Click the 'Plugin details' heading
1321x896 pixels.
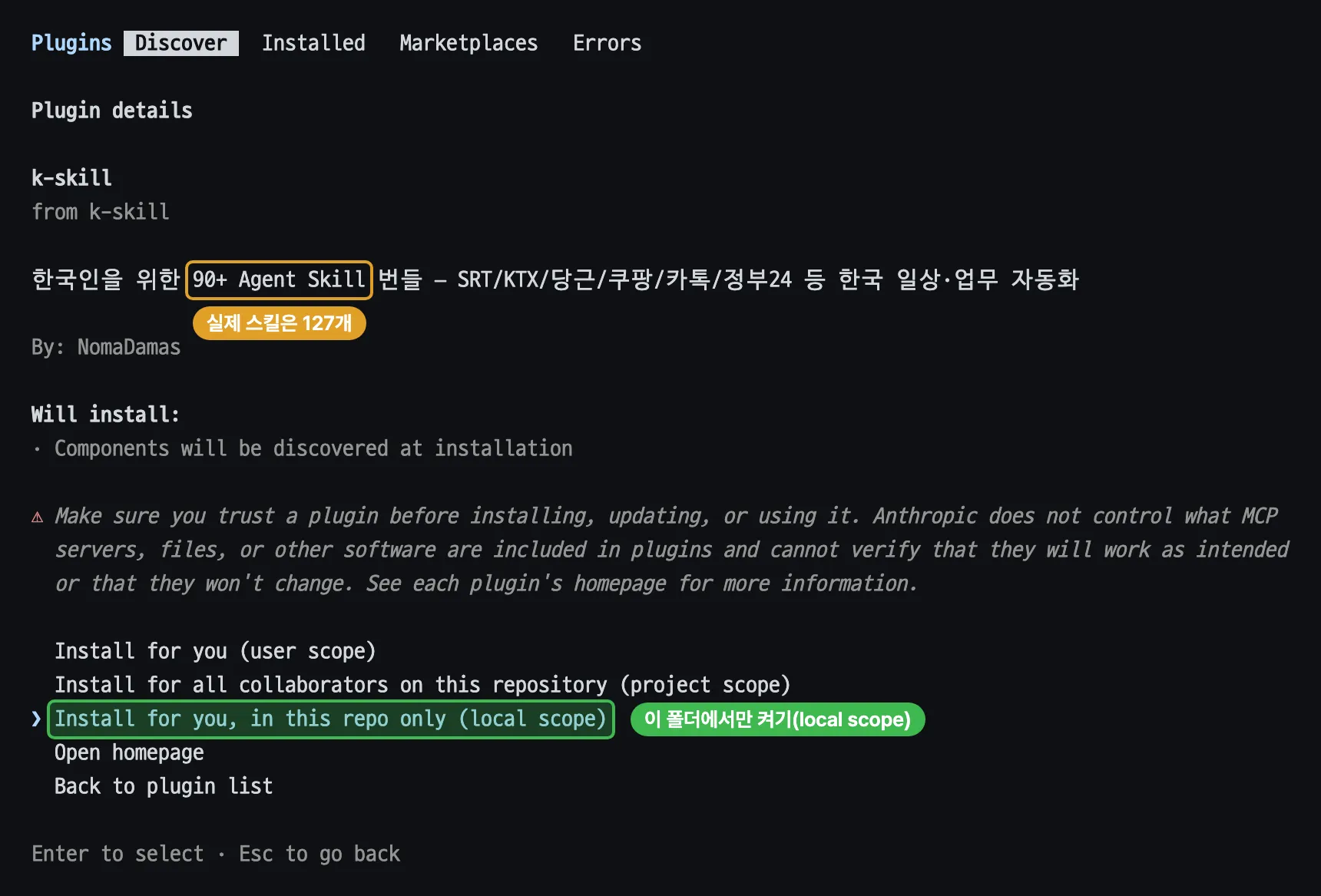click(x=112, y=111)
